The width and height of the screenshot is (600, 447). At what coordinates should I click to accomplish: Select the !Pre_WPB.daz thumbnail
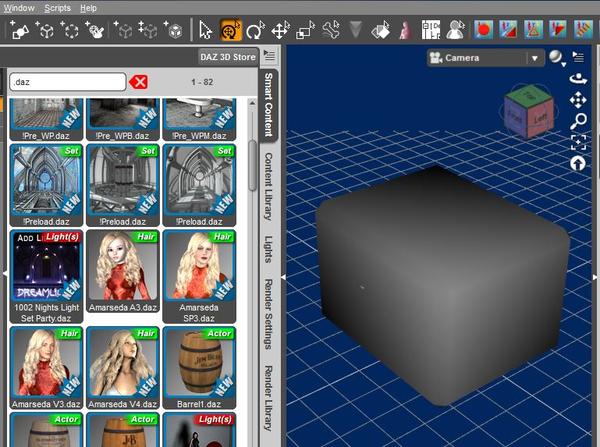(122, 120)
